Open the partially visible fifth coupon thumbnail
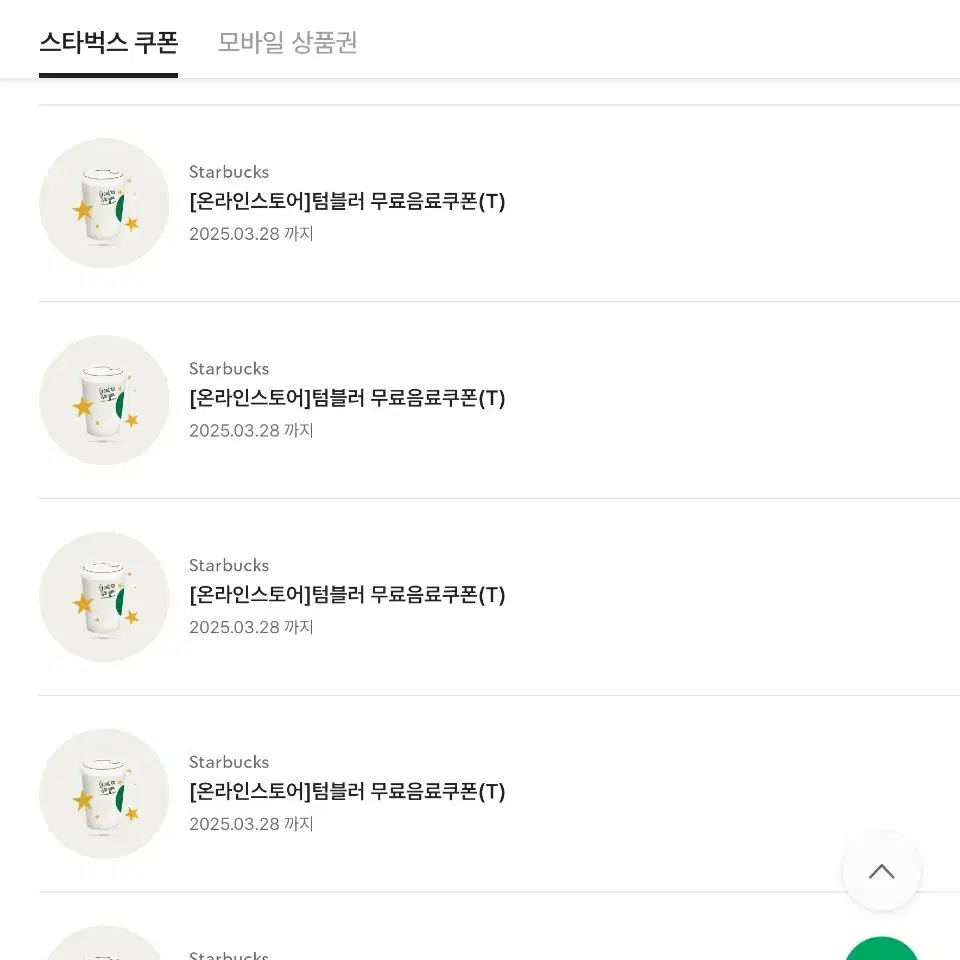The height and width of the screenshot is (960, 960). tap(104, 943)
